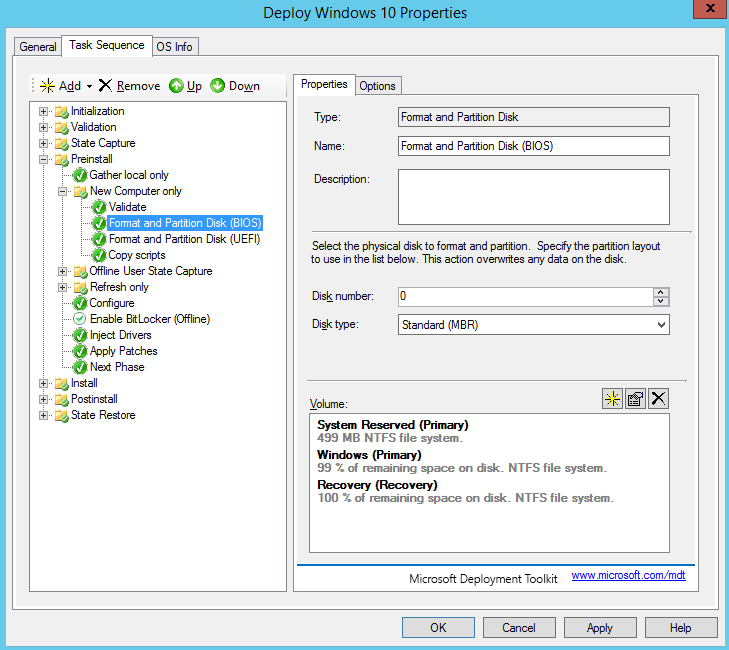Click the Preinstall folder icon
Screen dimensions: 729x650
[62, 159]
